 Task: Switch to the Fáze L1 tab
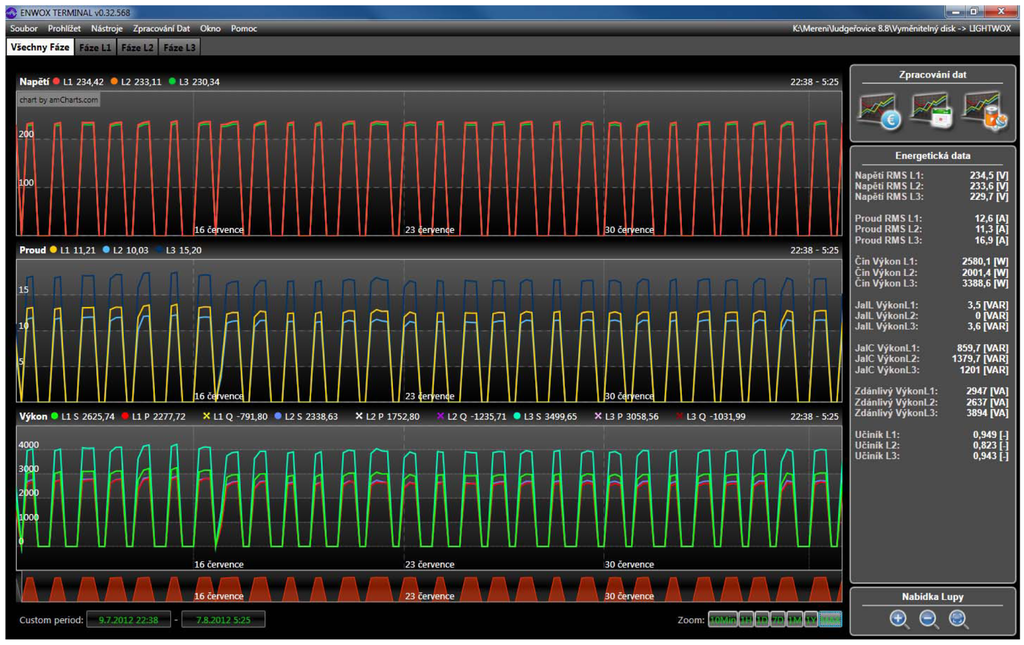click(95, 47)
